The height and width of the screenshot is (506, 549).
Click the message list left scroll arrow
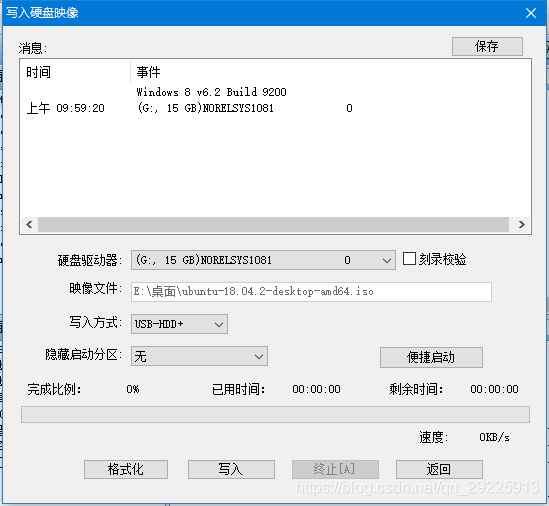click(x=29, y=224)
